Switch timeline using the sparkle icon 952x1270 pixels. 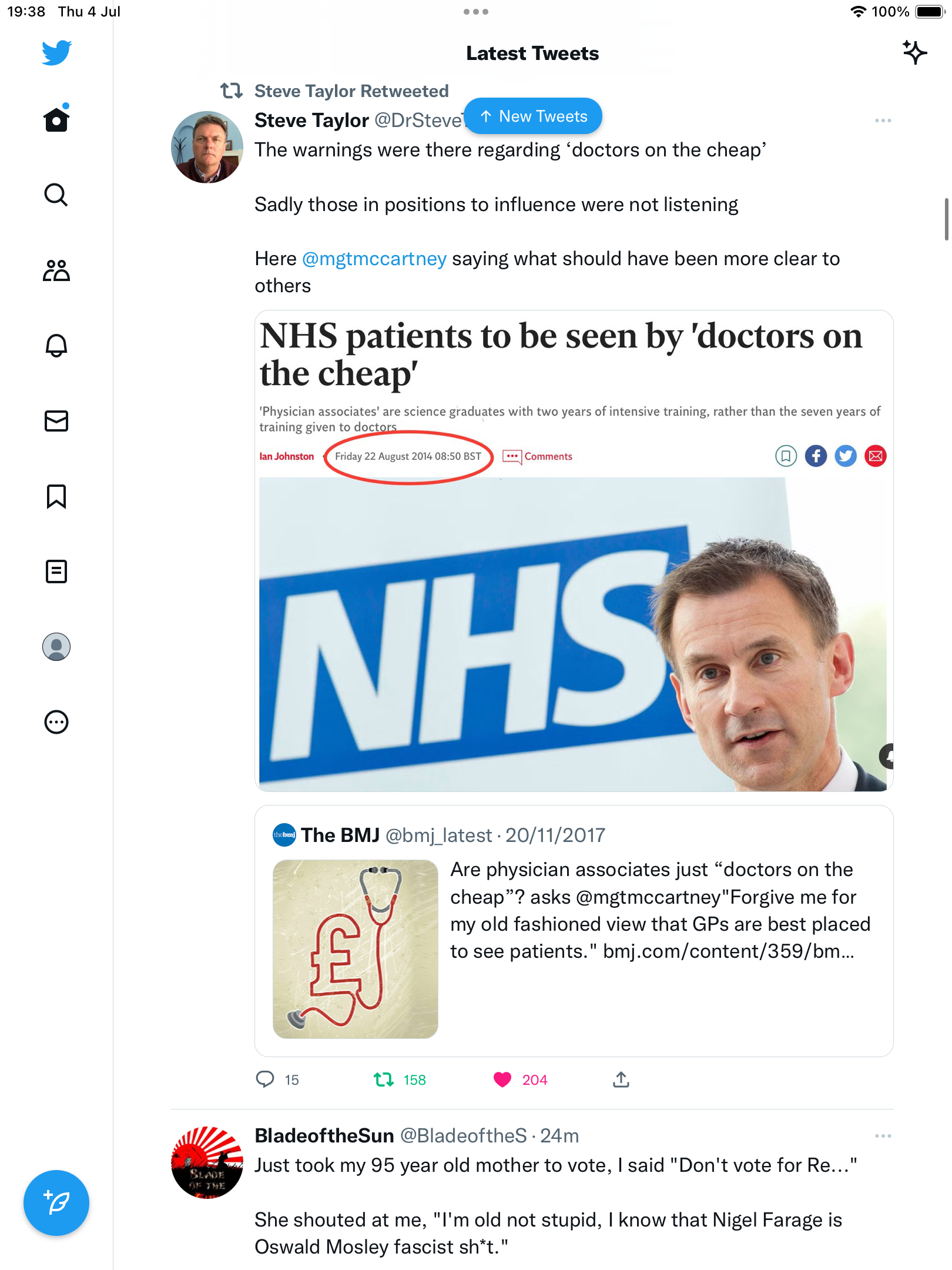pos(914,53)
